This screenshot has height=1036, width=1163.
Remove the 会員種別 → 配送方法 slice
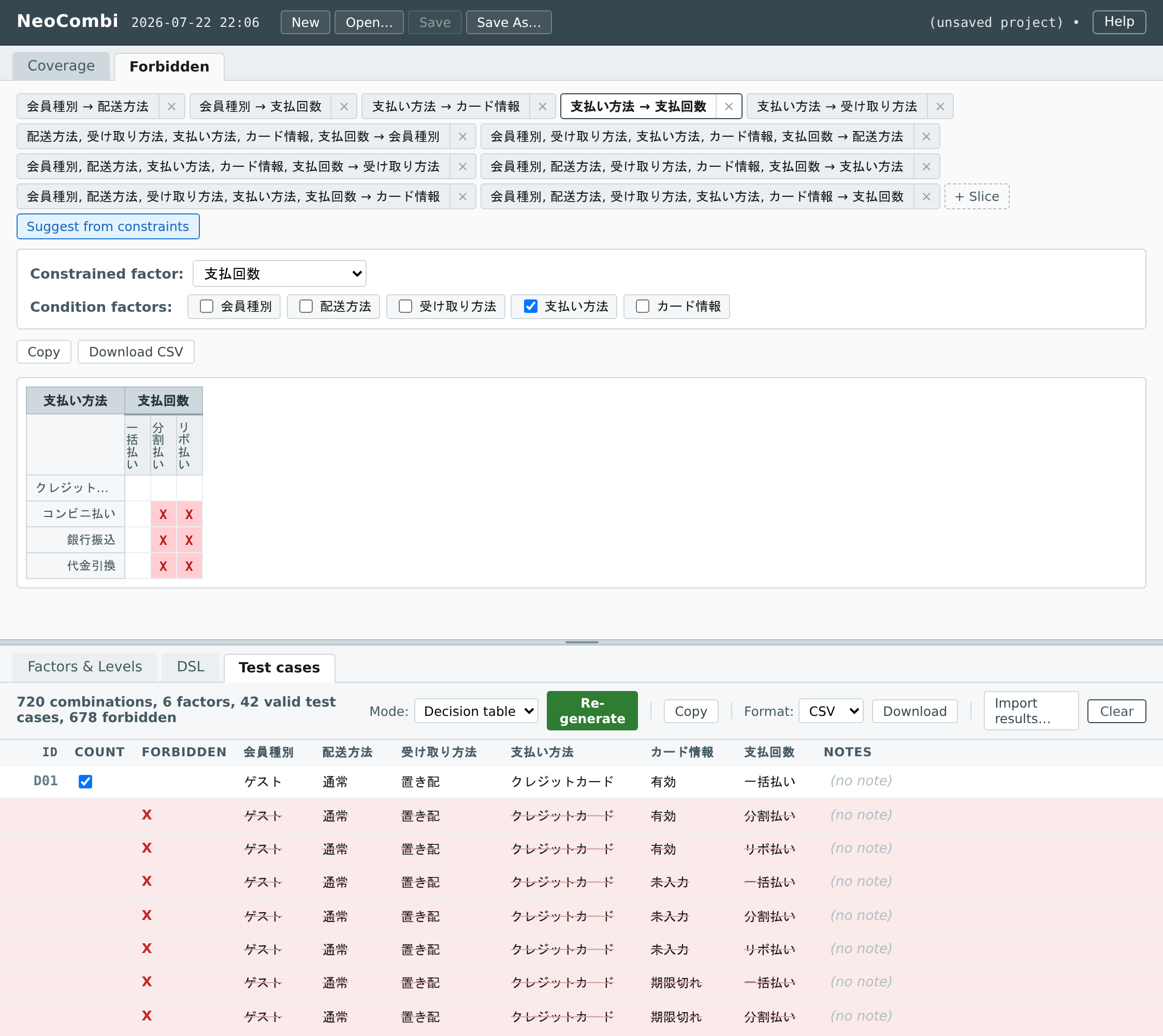171,106
